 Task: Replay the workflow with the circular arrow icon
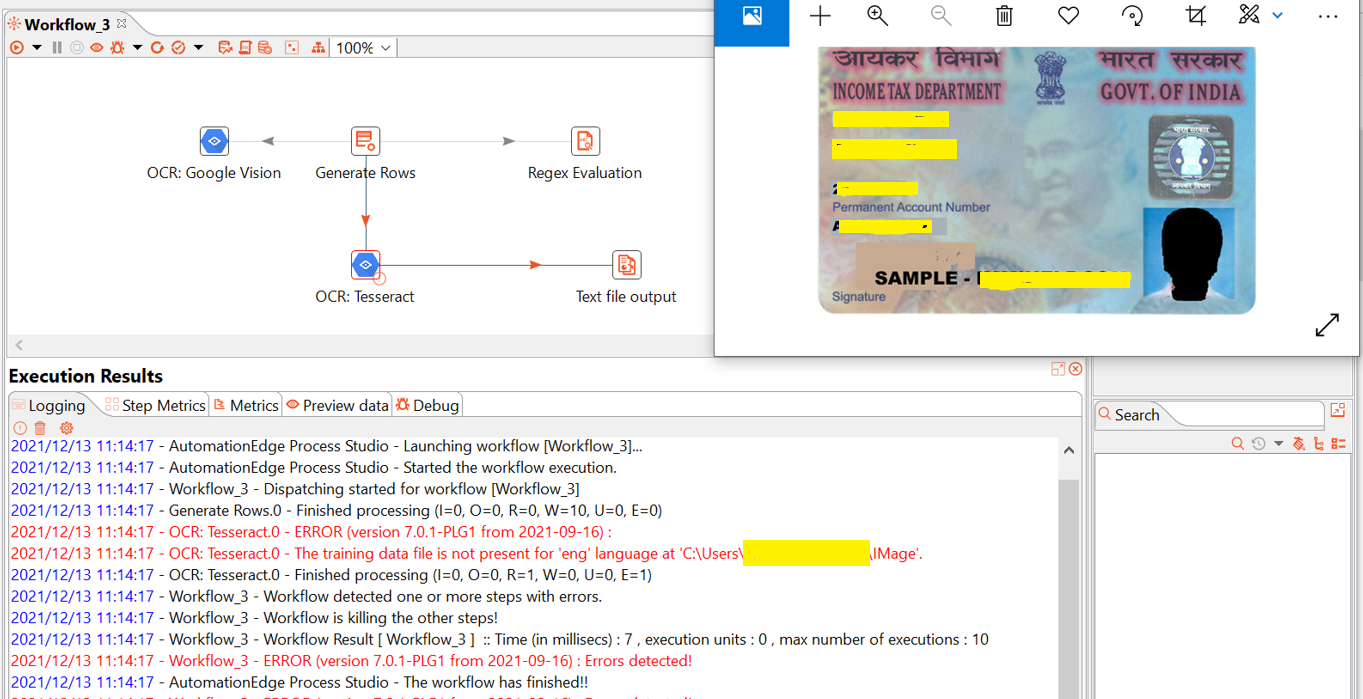157,47
